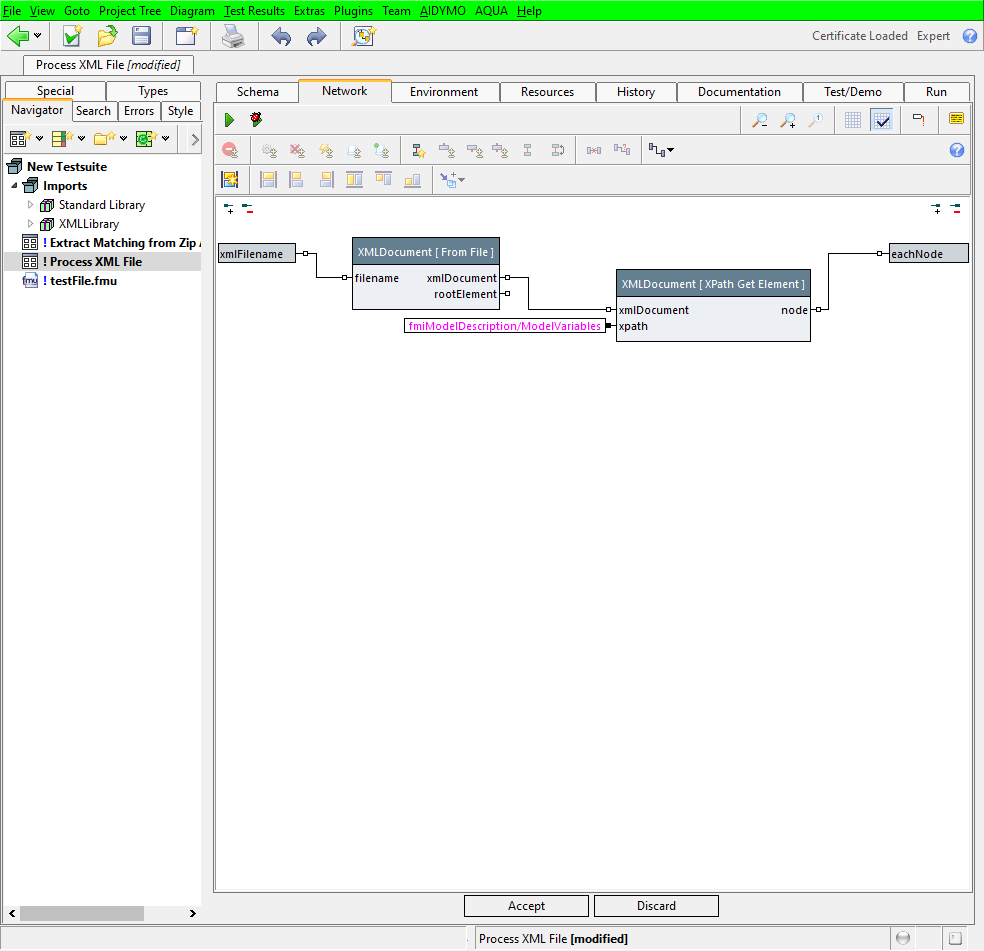Click the zoom in magnifier icon
The height and width of the screenshot is (951, 984).
click(788, 120)
